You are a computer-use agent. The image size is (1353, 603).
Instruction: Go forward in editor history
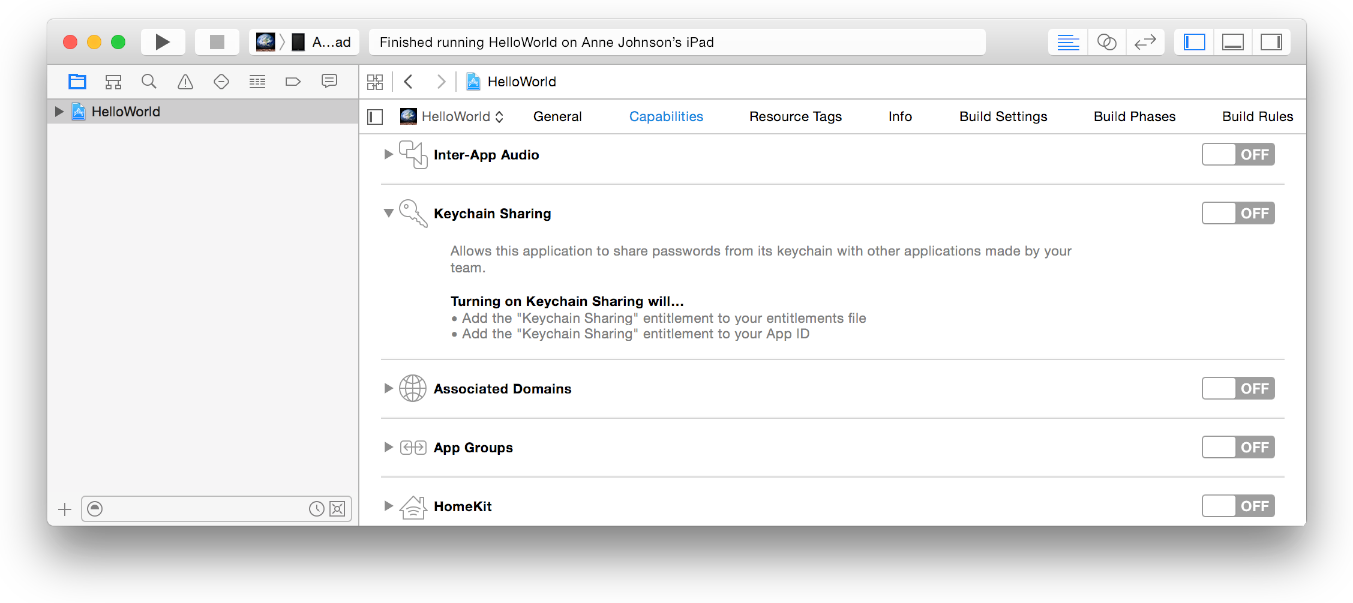pos(441,82)
